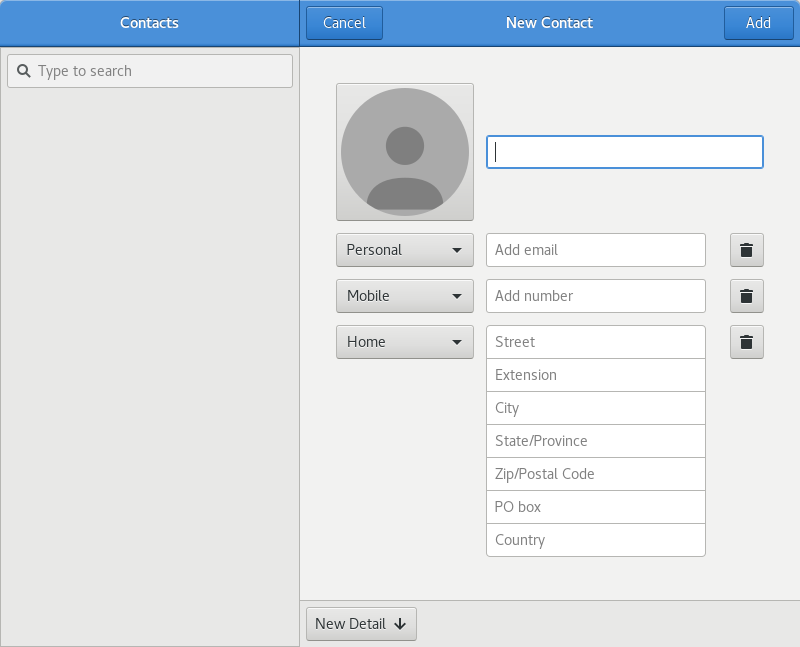Click the contact name input field
This screenshot has width=800, height=647.
pos(623,152)
